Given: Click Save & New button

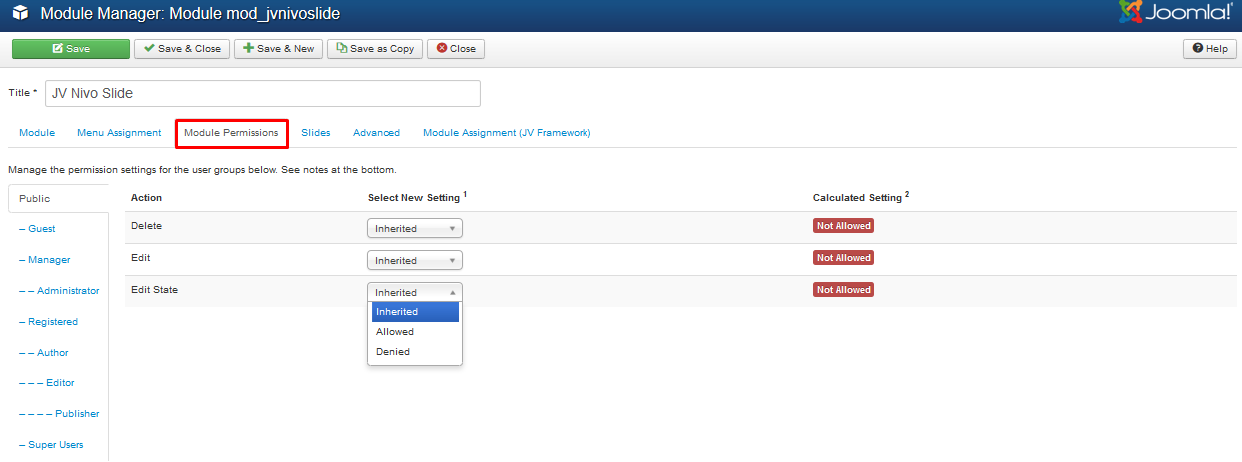Looking at the screenshot, I should point(278,49).
